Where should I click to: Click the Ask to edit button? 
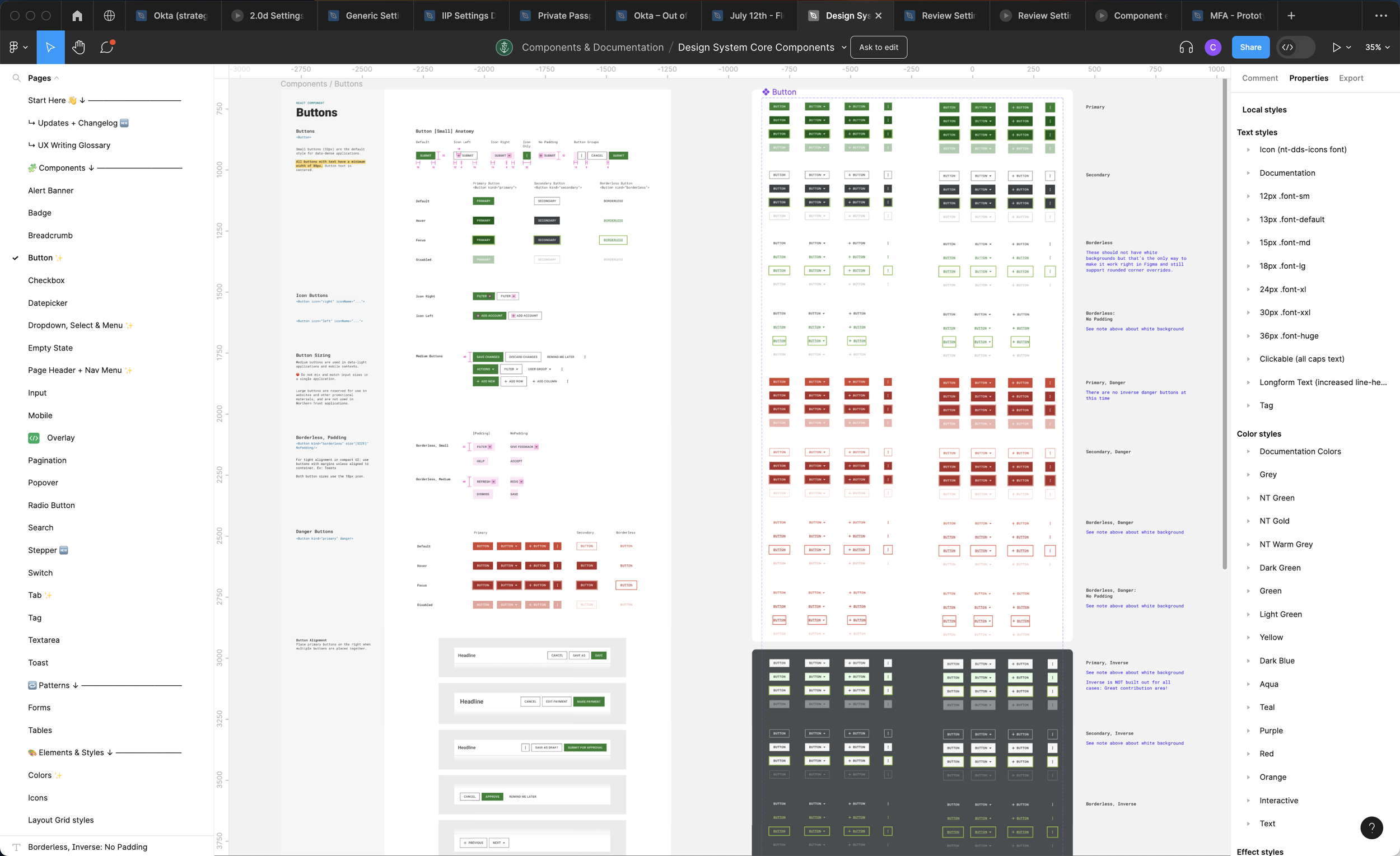878,47
